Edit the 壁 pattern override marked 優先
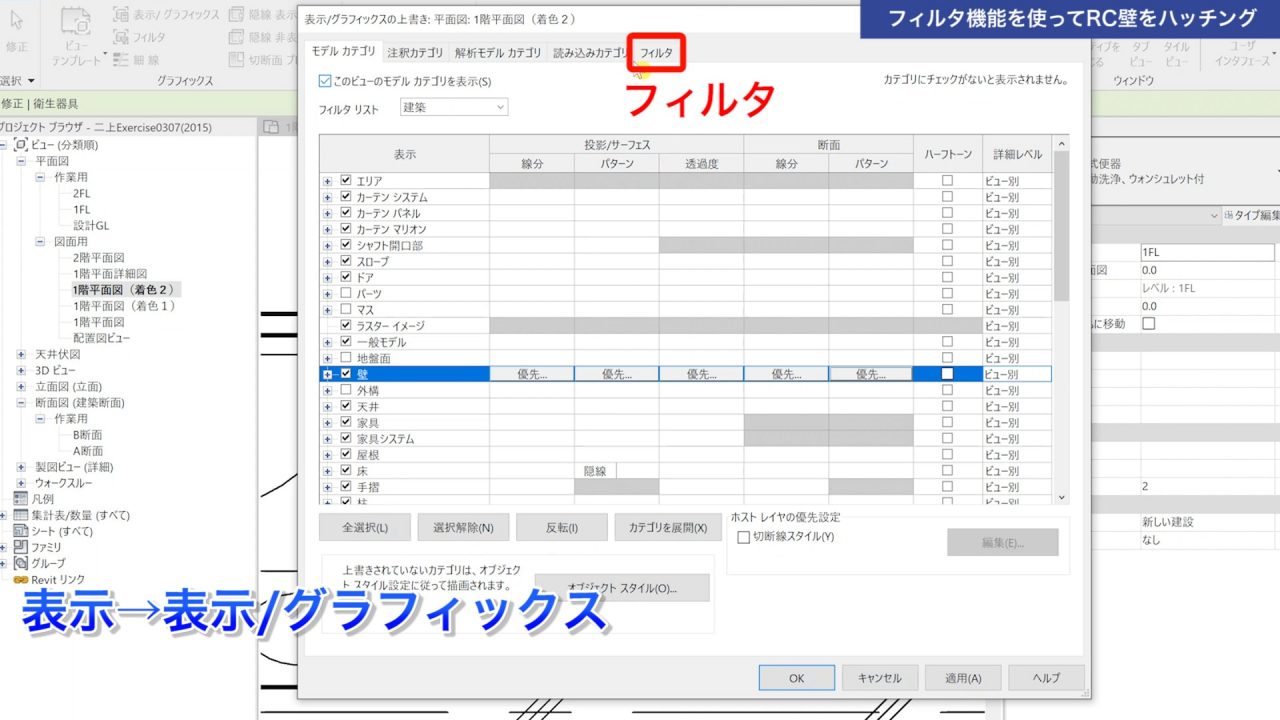This screenshot has height=720, width=1280. (614, 373)
